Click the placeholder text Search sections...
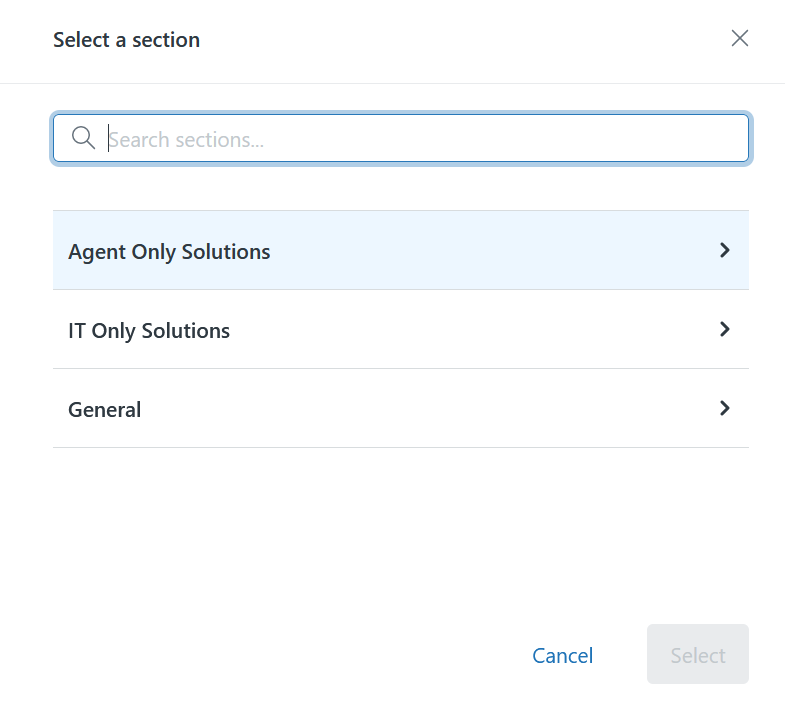The image size is (785, 717). point(186,139)
